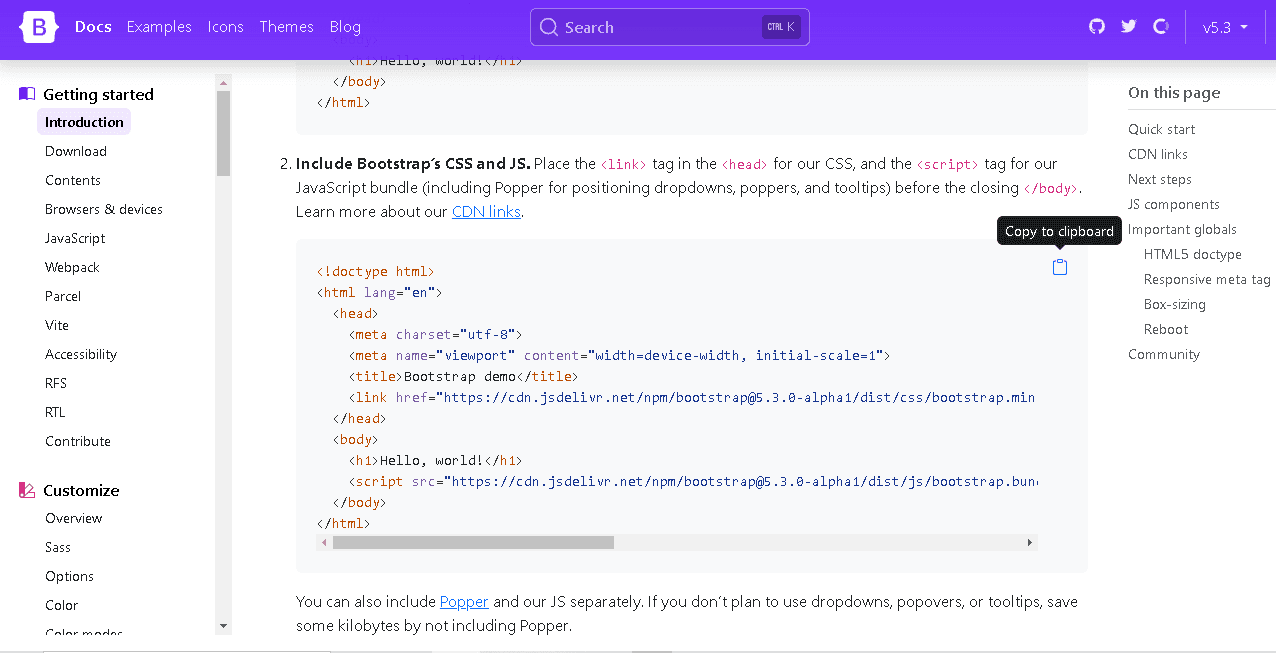Jump to Next steps section

[x=1160, y=179]
